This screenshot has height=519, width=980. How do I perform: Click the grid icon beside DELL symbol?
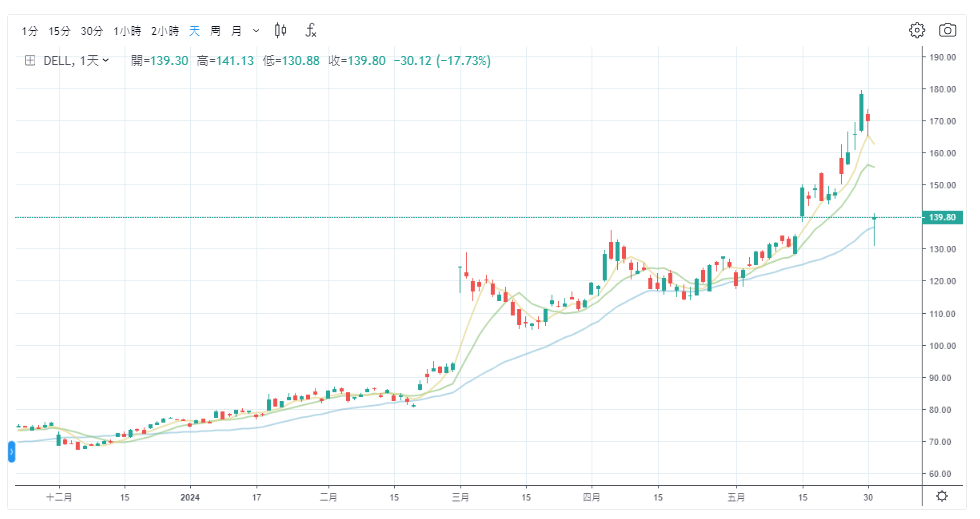click(x=29, y=61)
